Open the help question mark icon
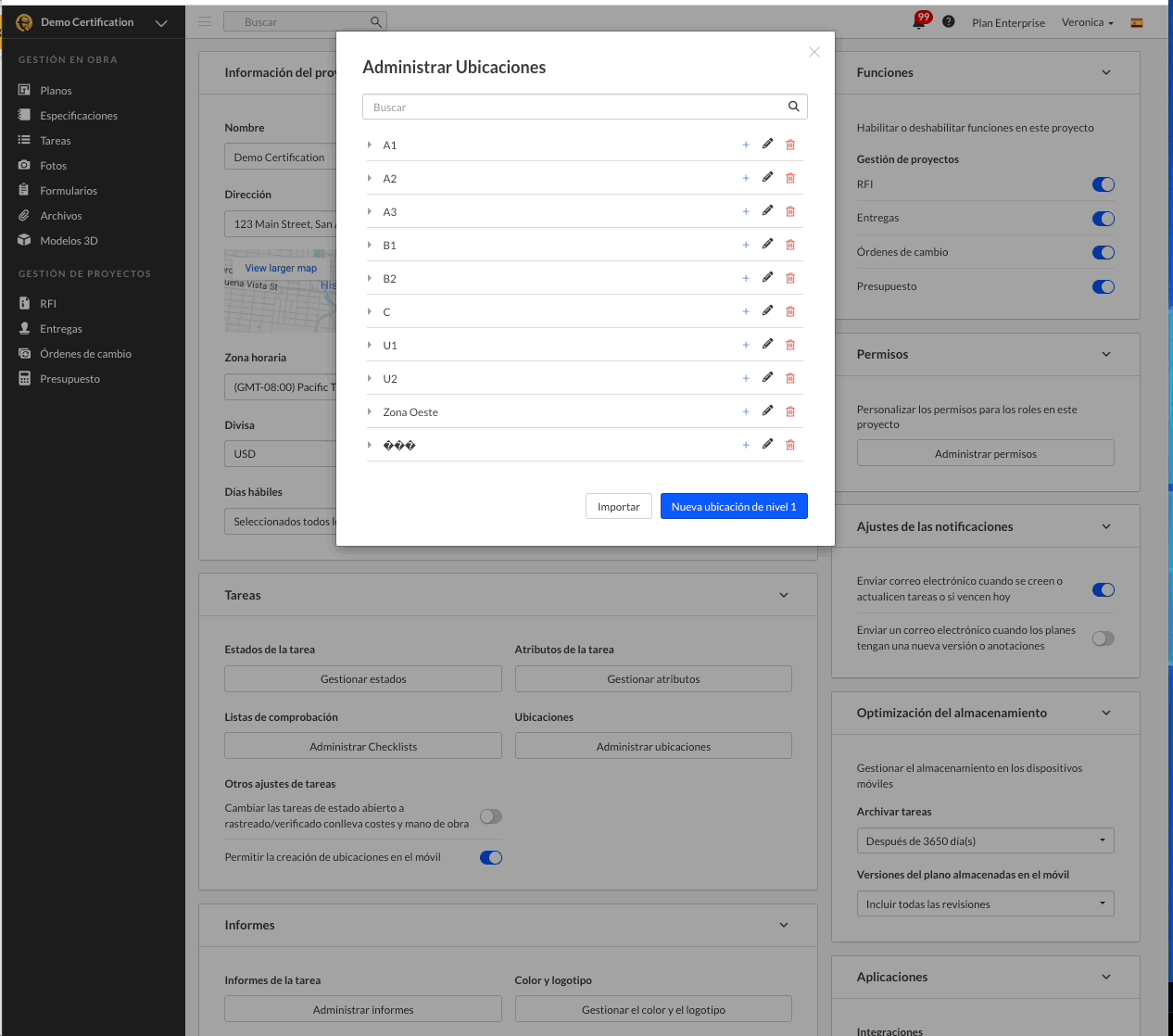This screenshot has height=1036, width=1173. tap(949, 21)
